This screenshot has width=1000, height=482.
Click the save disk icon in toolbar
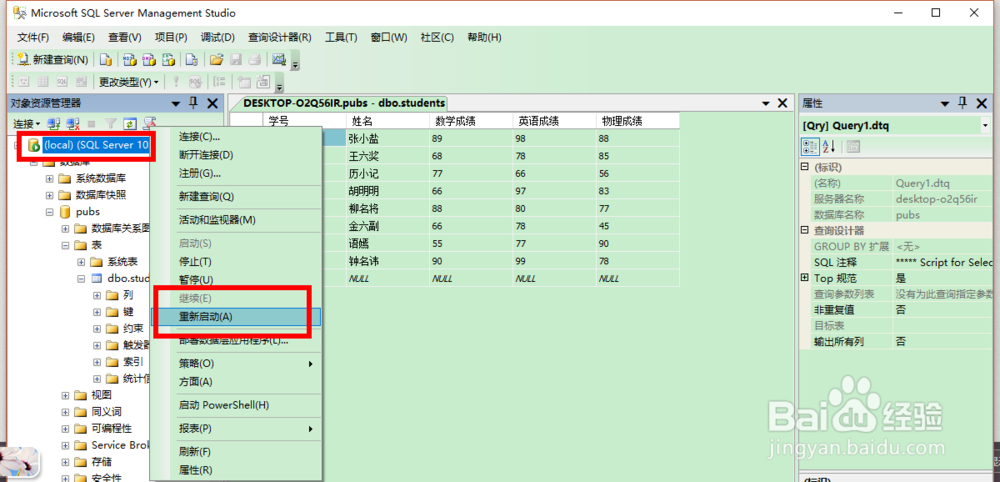(x=236, y=60)
